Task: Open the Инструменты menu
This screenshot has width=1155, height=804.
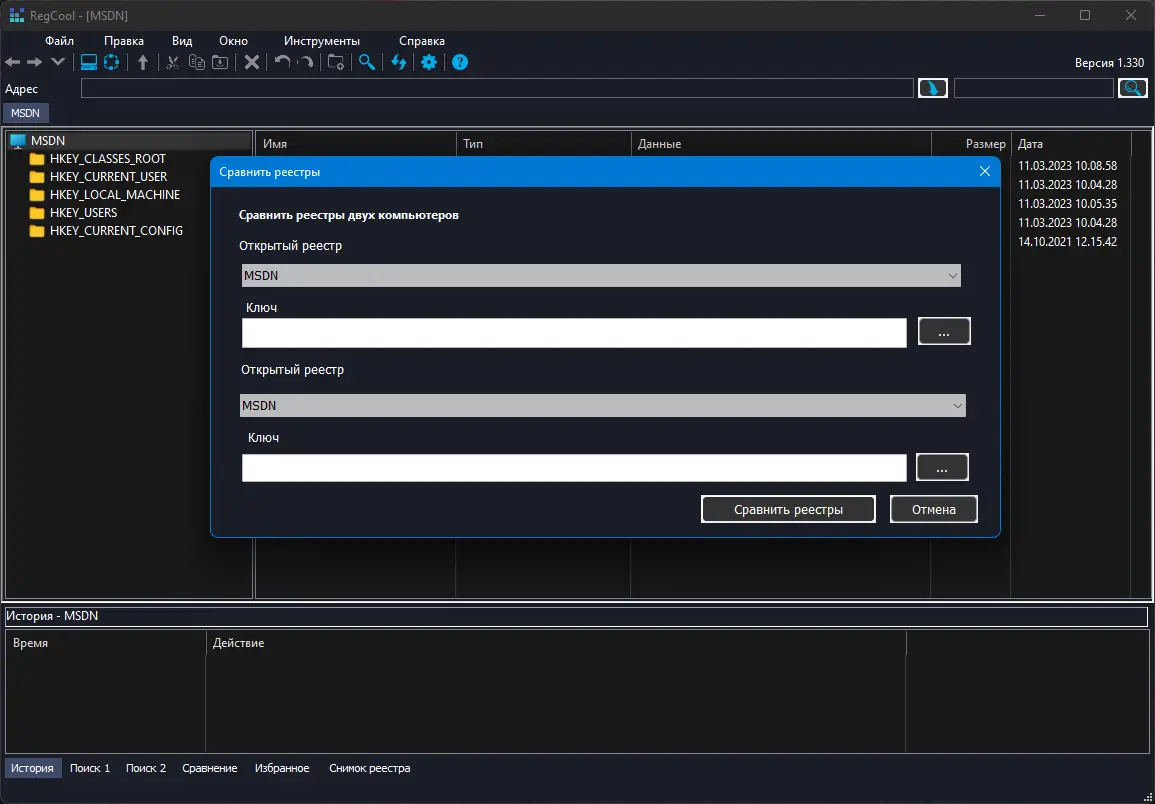Action: point(321,41)
